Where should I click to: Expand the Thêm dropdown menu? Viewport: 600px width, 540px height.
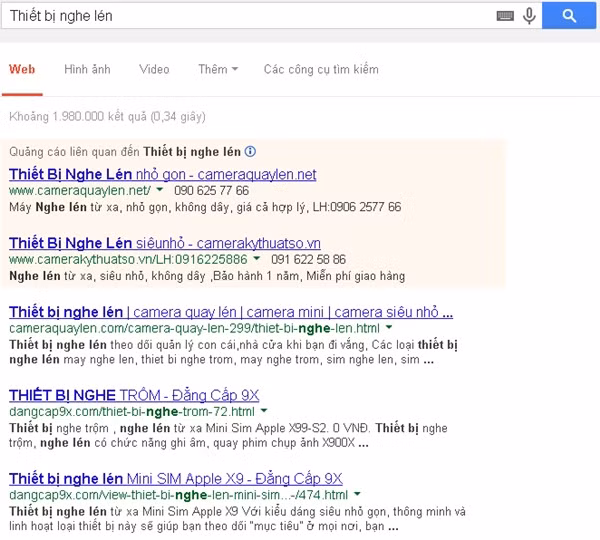(218, 69)
